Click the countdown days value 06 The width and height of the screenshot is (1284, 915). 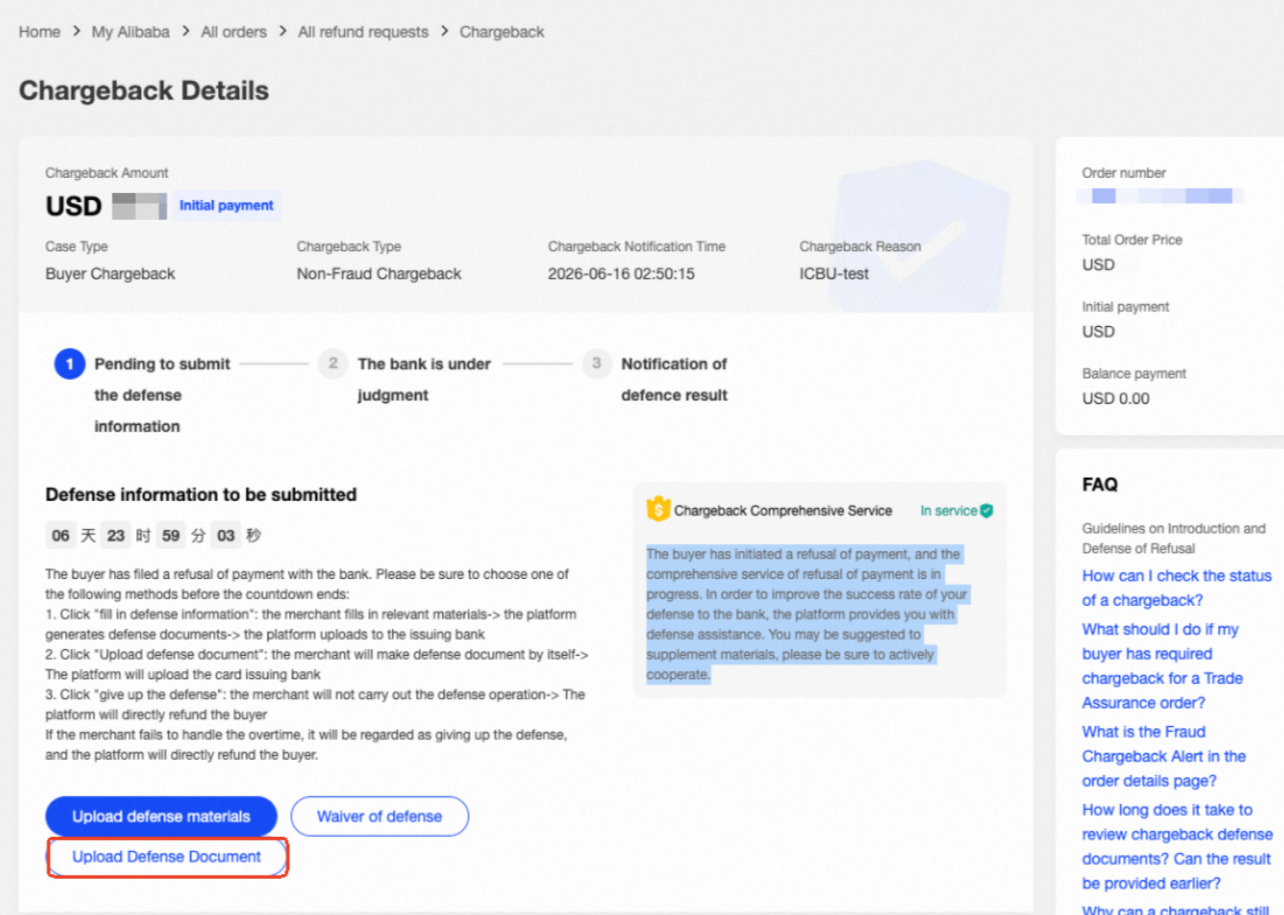click(61, 536)
